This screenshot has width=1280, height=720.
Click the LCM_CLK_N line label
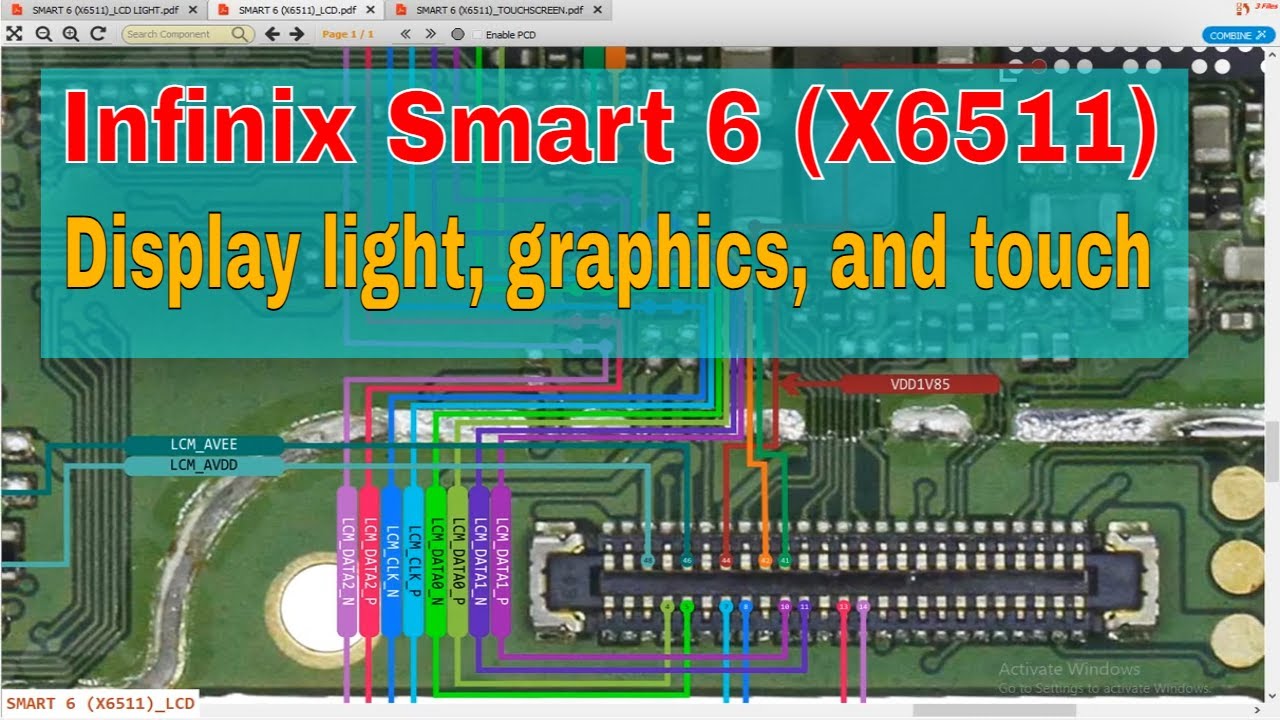(391, 561)
